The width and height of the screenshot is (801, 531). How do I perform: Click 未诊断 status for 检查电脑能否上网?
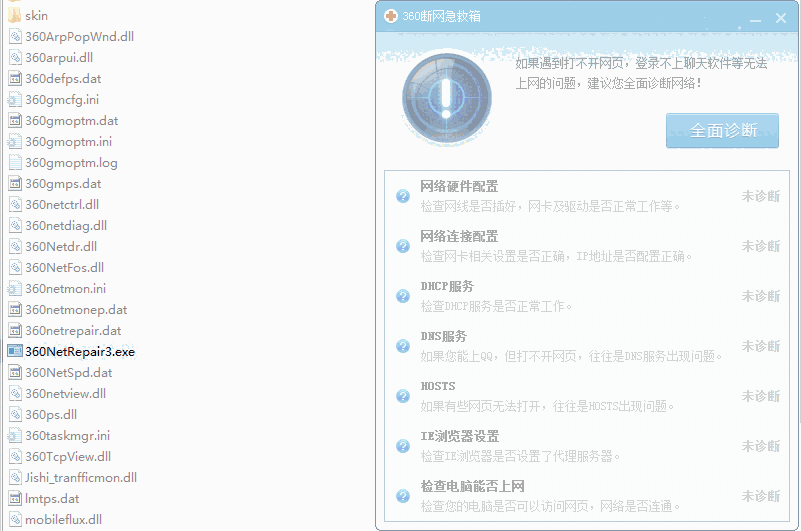click(x=761, y=496)
